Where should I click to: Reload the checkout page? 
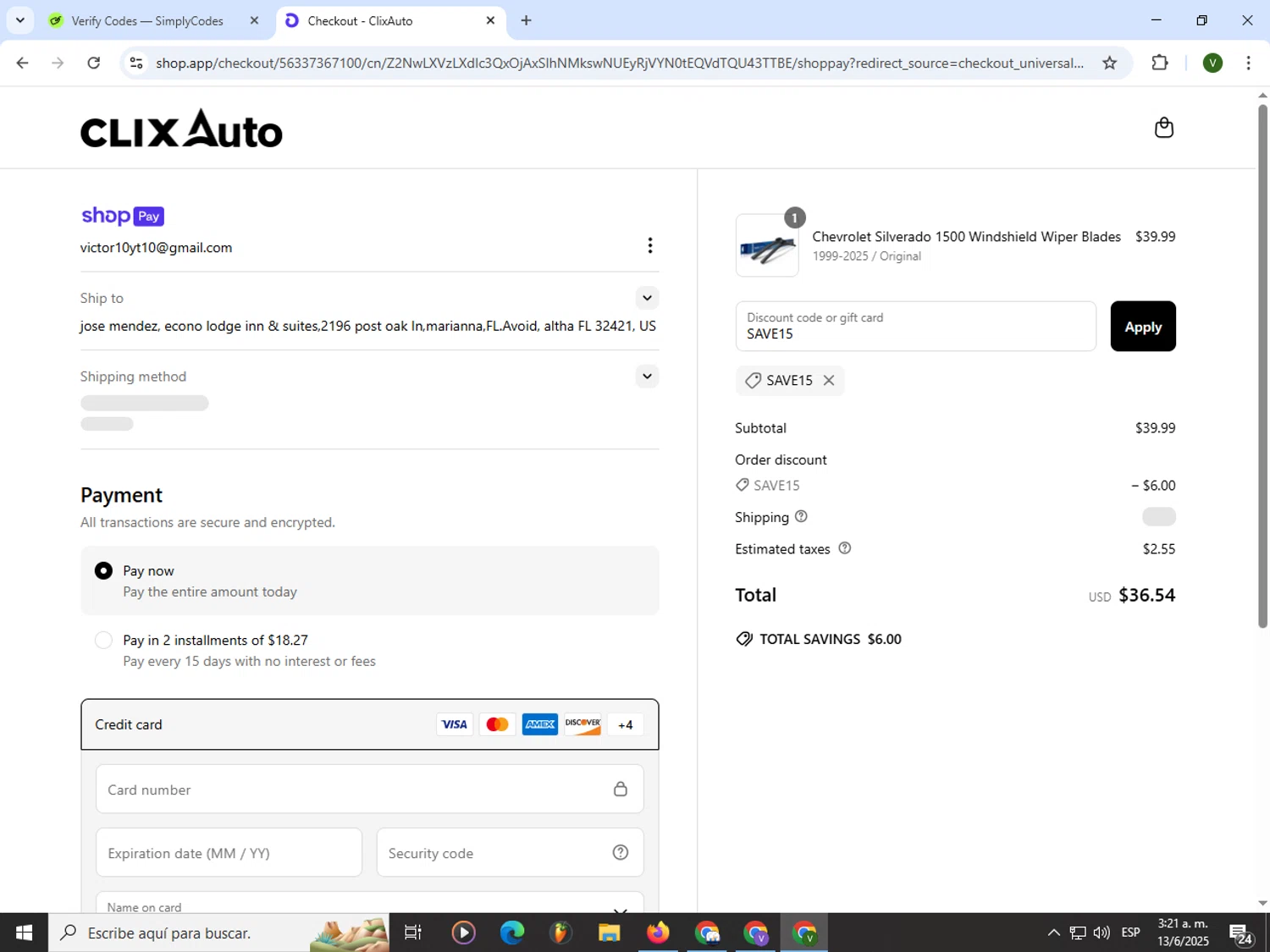(x=94, y=63)
